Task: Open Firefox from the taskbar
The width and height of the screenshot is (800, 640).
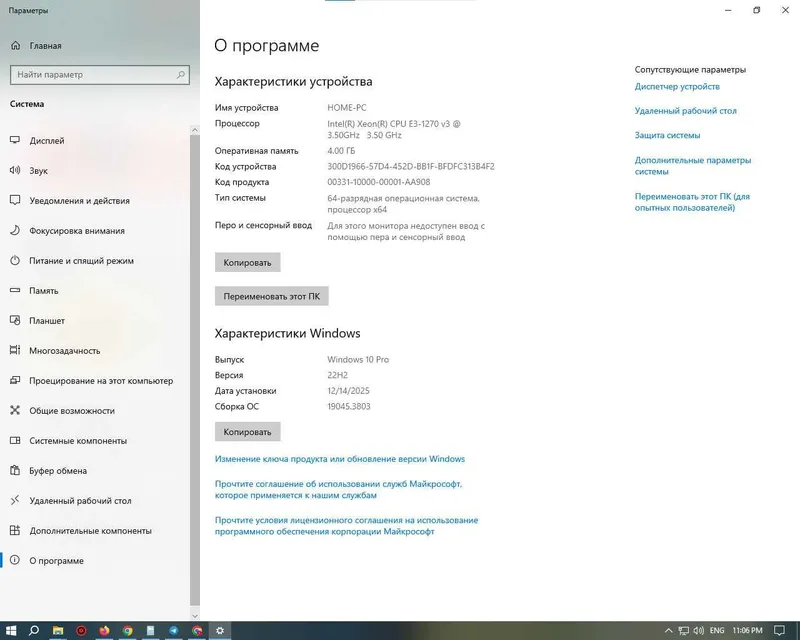Action: (x=104, y=631)
